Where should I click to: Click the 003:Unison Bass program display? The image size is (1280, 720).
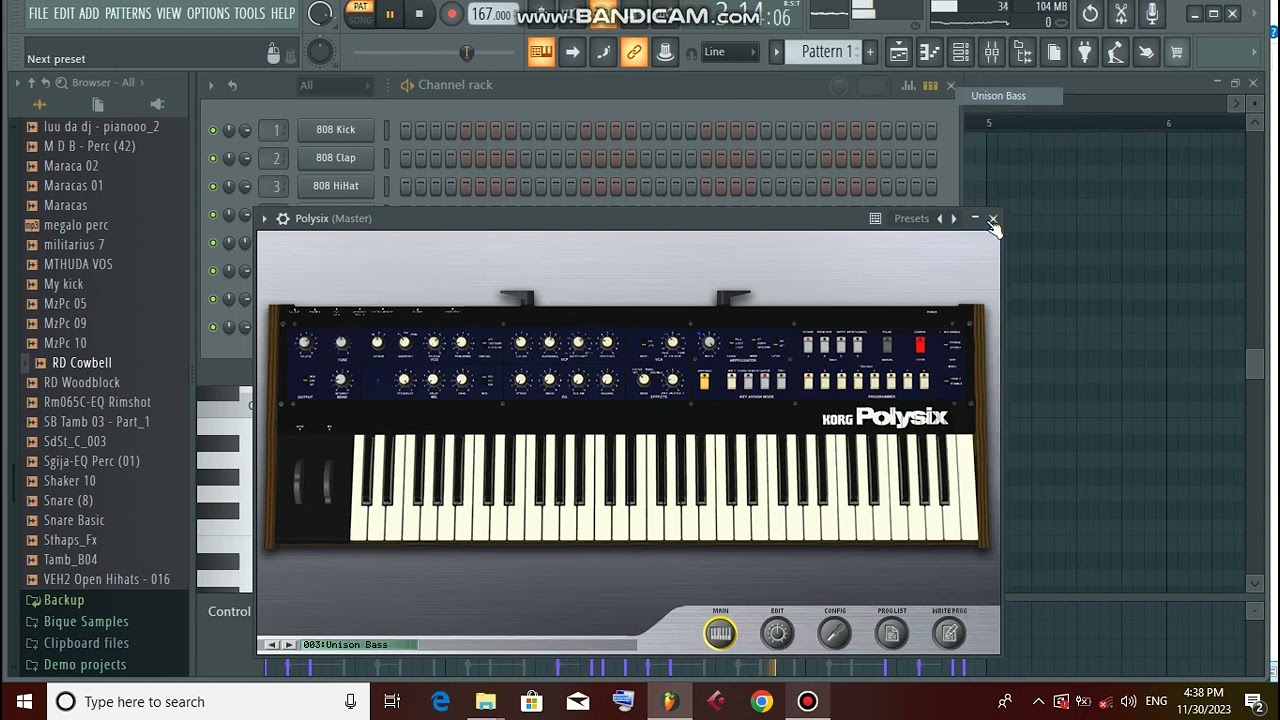[x=359, y=645]
